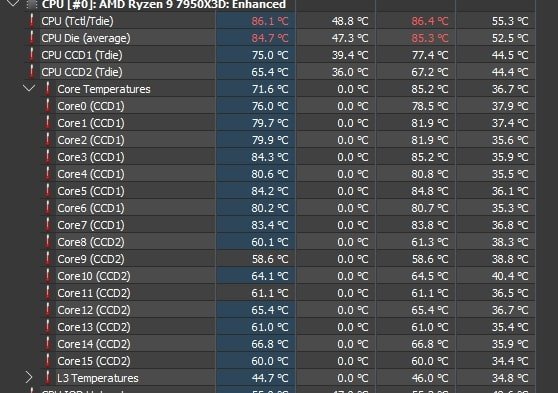Click the 80.7 °C Core6 maximum value
Screen dimensions: 558x393
coord(430,208)
